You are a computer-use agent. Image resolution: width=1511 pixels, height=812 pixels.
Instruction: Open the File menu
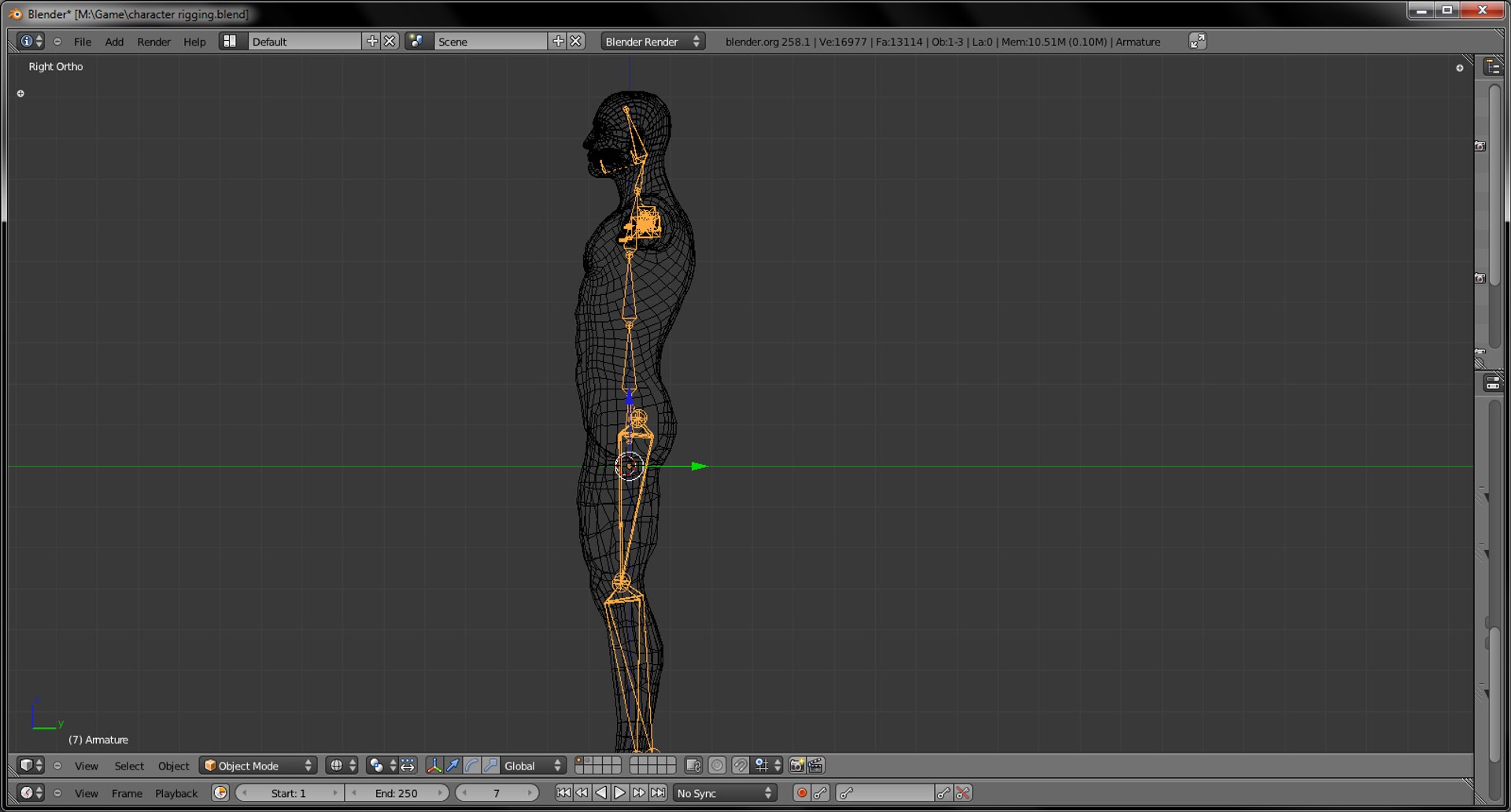point(82,42)
